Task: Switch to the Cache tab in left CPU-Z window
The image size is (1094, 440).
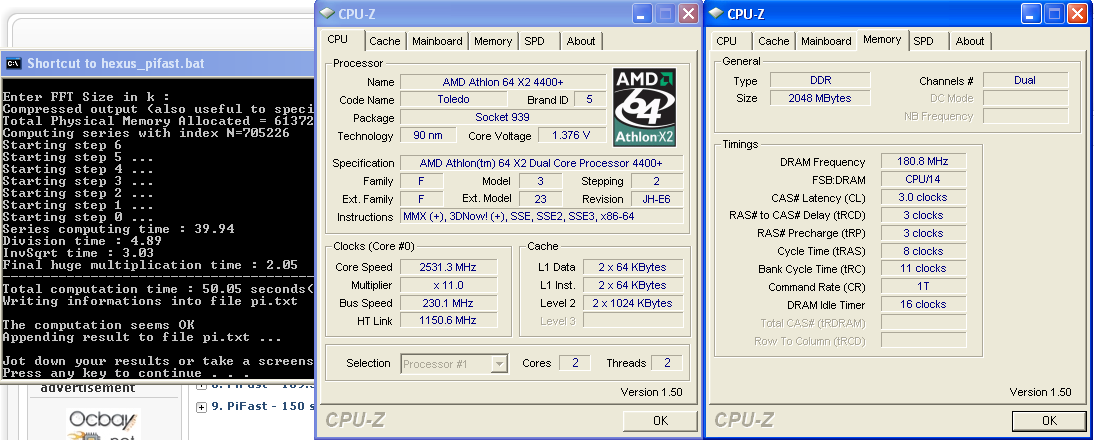Action: pos(385,41)
